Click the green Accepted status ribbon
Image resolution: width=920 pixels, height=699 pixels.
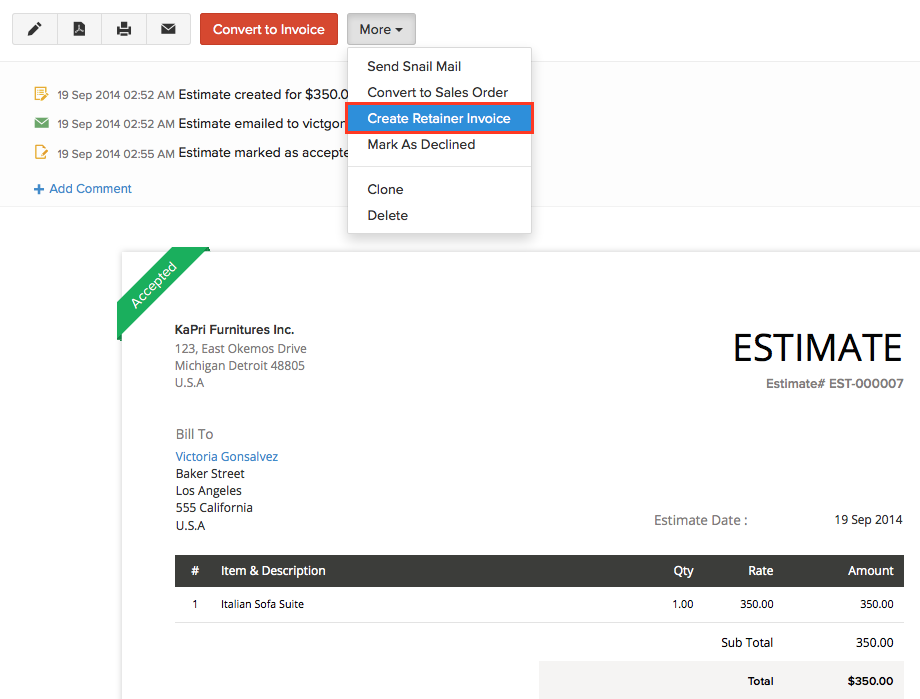tap(155, 285)
